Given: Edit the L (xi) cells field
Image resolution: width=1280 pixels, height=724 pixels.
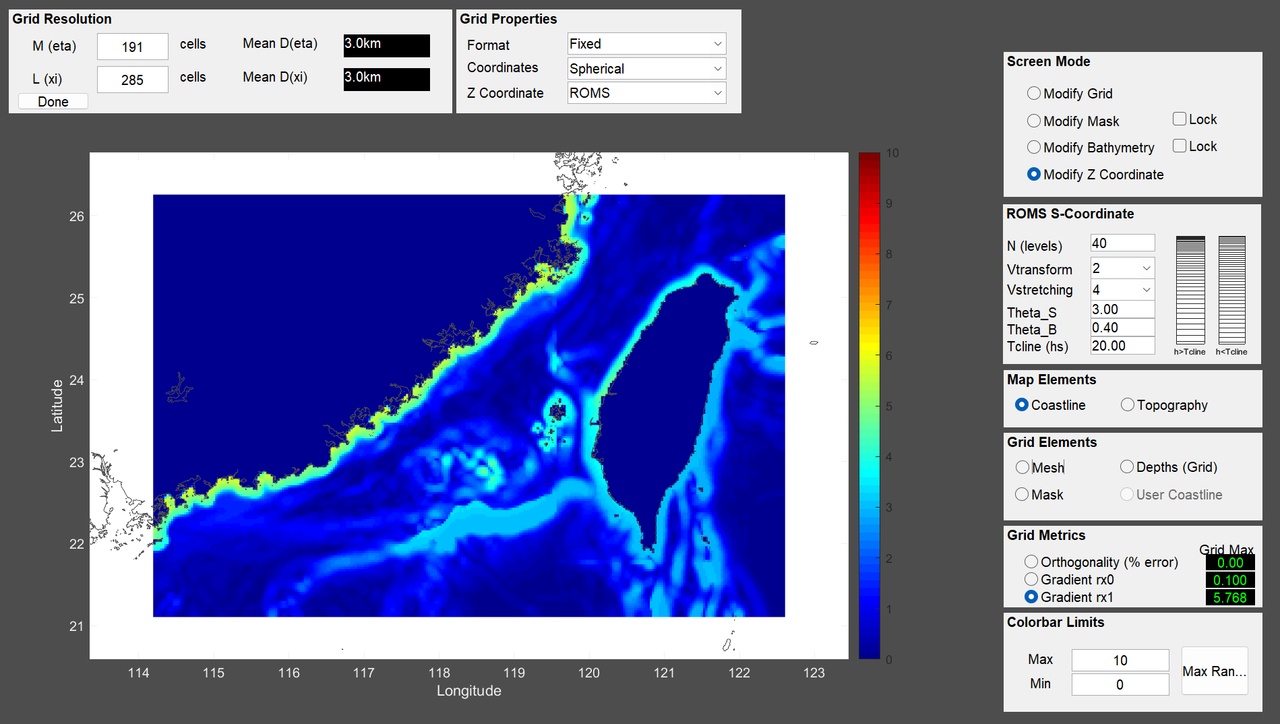Looking at the screenshot, I should coord(132,80).
